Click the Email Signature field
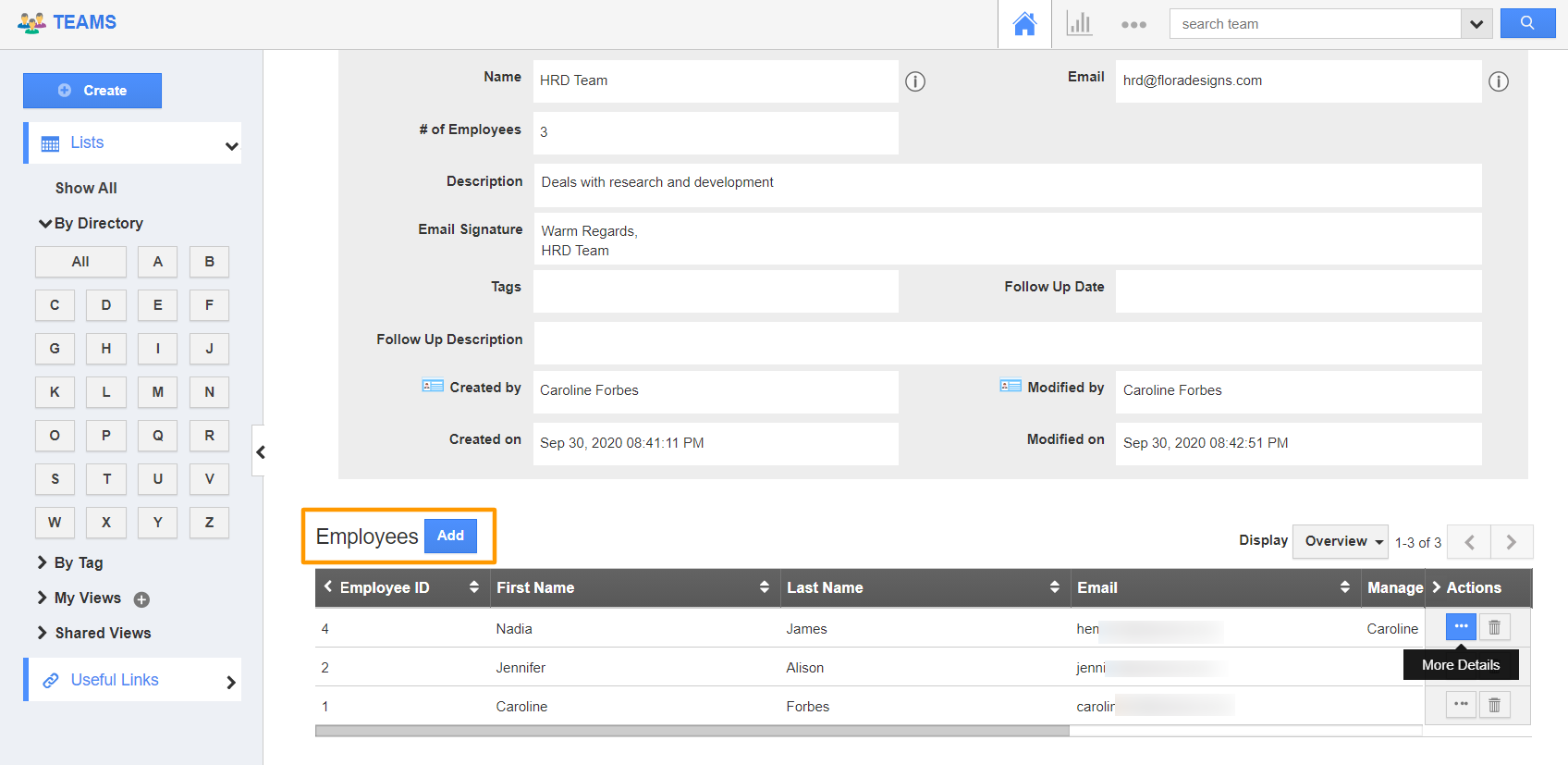The width and height of the screenshot is (1568, 765). click(1008, 239)
